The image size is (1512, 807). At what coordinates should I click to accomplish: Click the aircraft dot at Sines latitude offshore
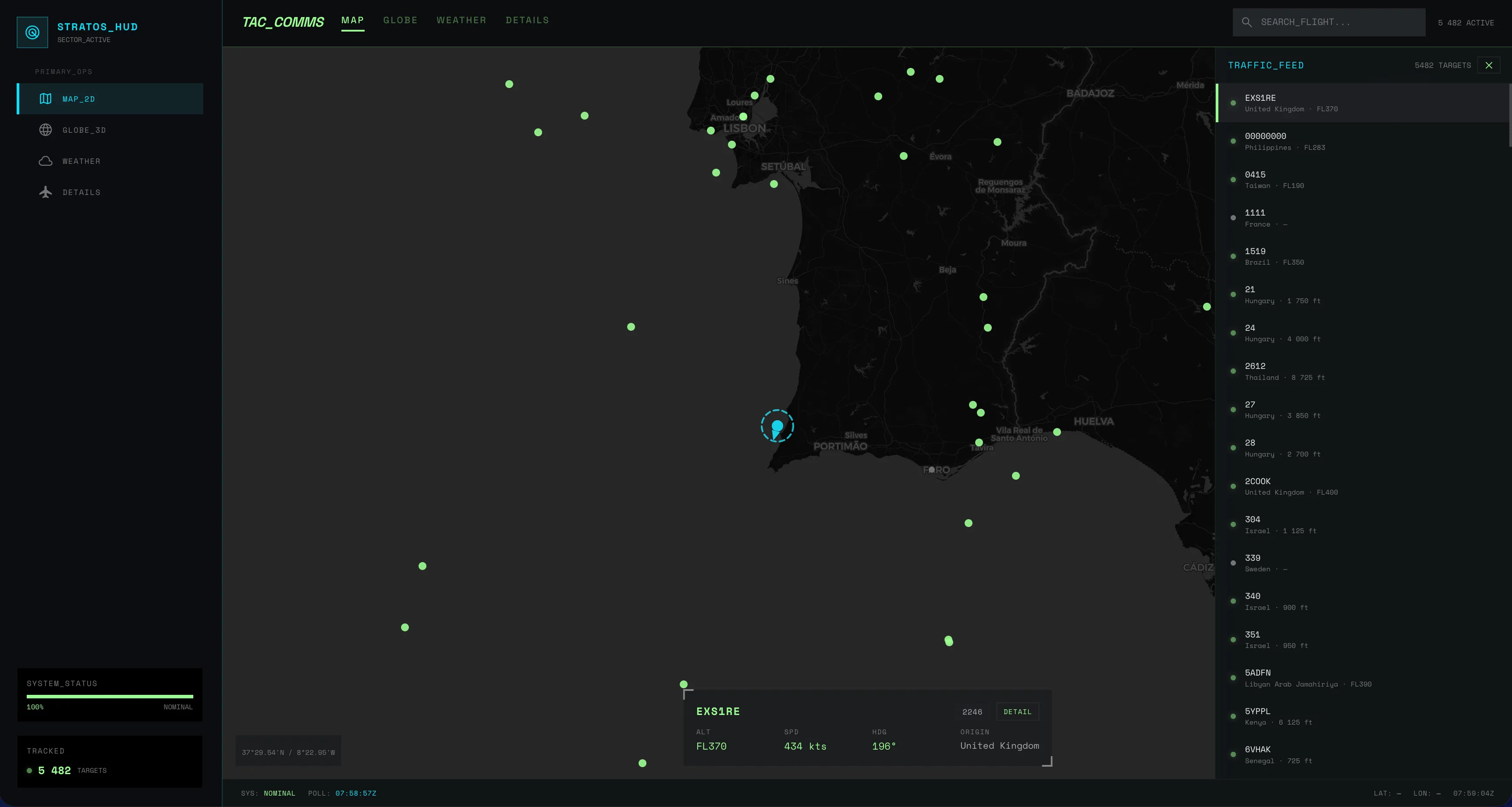(631, 327)
